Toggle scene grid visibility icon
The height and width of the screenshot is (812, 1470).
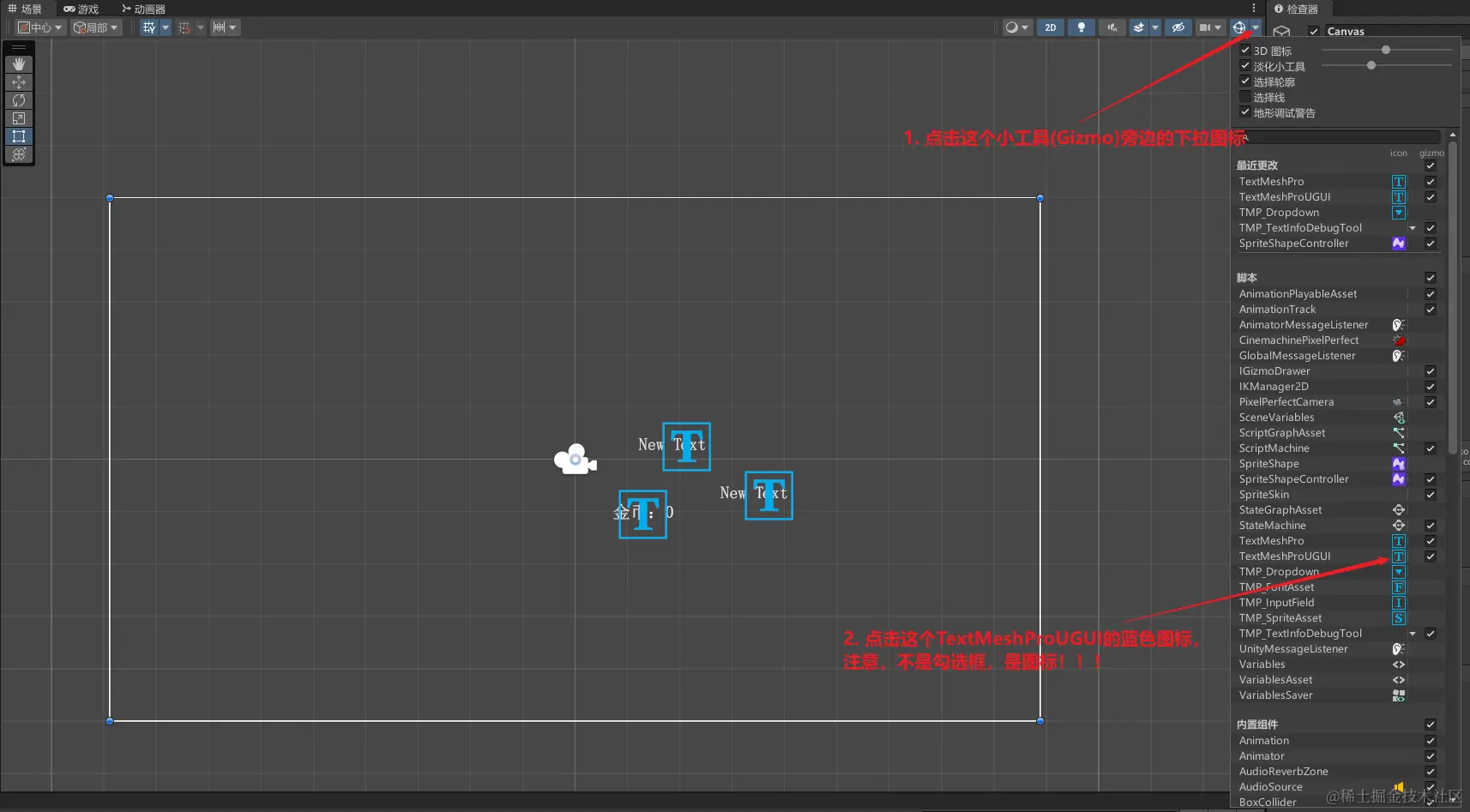[x=149, y=27]
